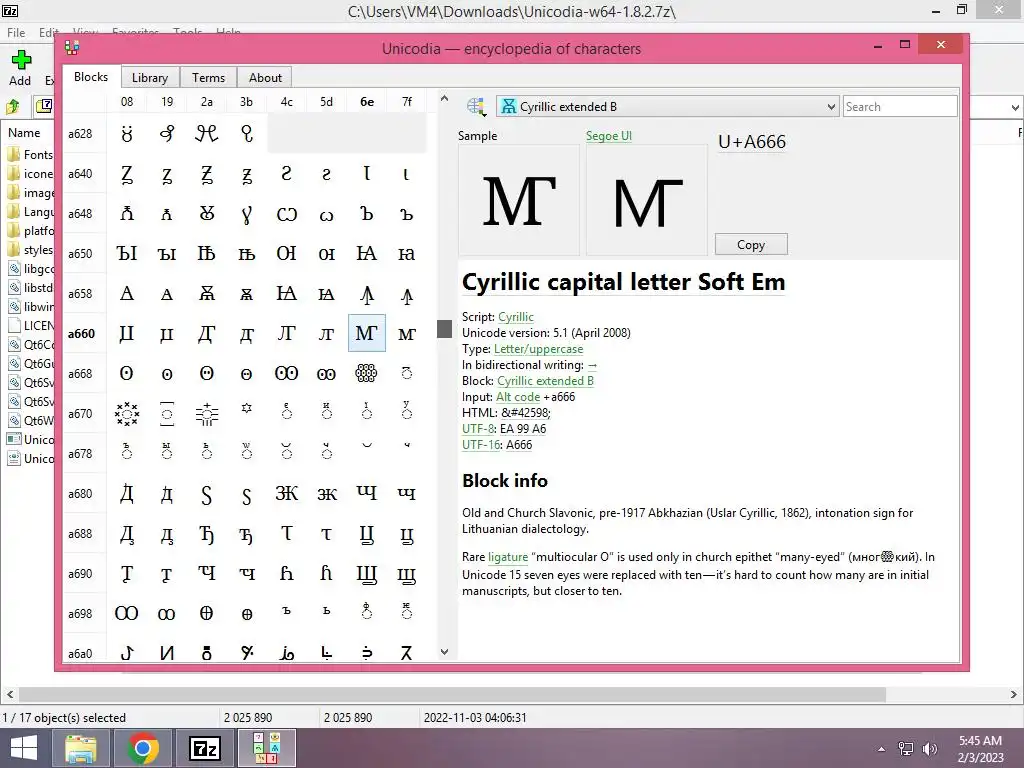Open the 7-Zip address bar dropdown arrow
Screen dimensions: 1024x768
coord(1015,107)
